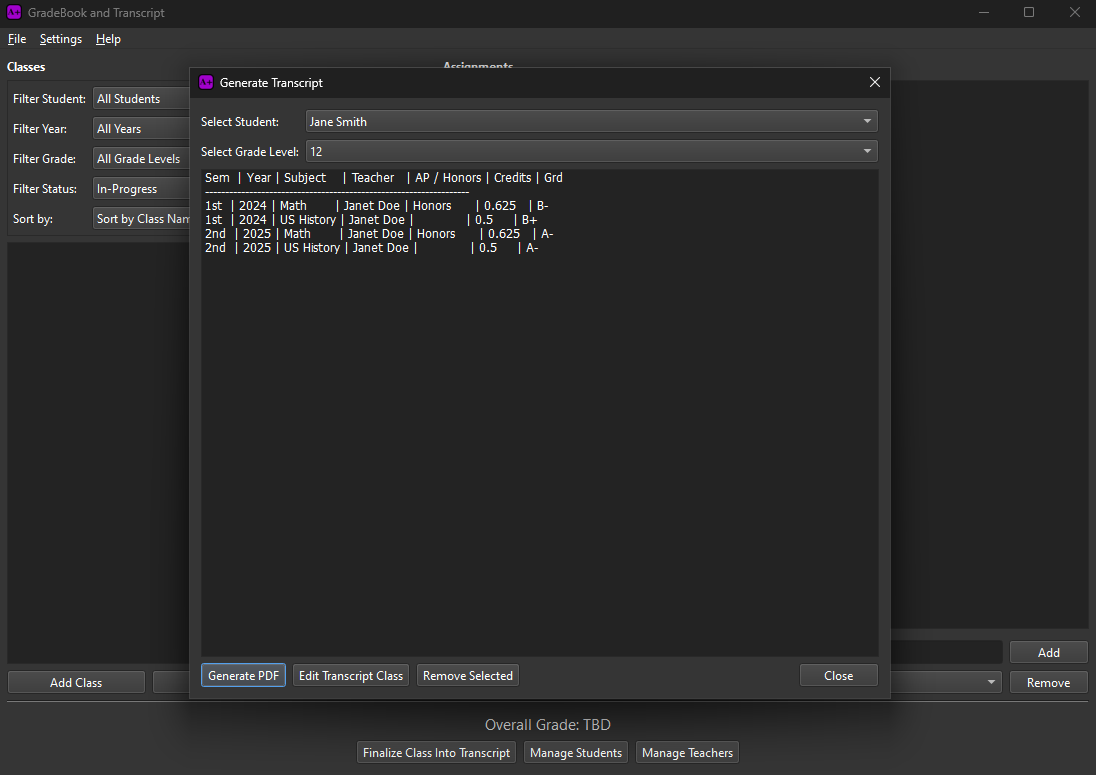Click the Overall Grade: TBD label
1096x775 pixels.
click(548, 725)
